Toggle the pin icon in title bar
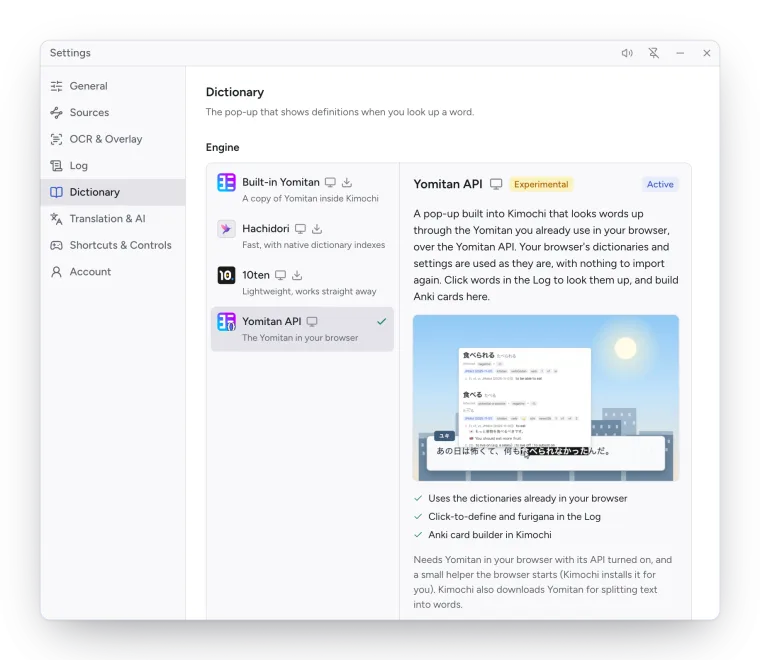Image resolution: width=760 pixels, height=660 pixels. [x=654, y=53]
